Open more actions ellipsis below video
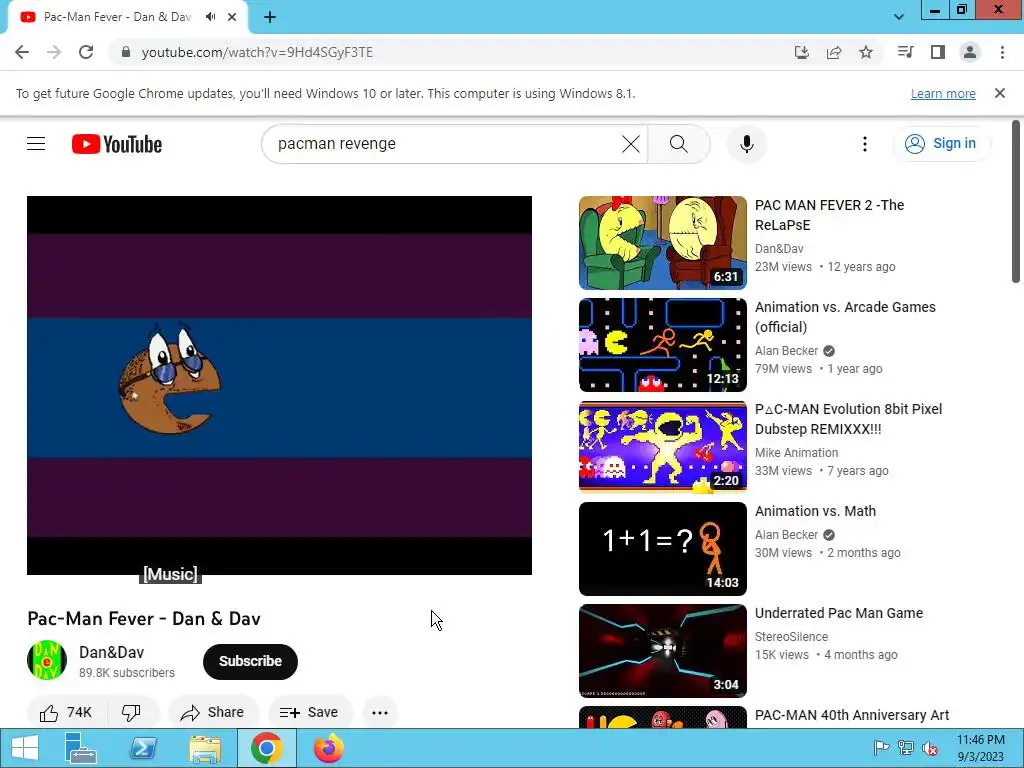The height and width of the screenshot is (768, 1024). 380,712
